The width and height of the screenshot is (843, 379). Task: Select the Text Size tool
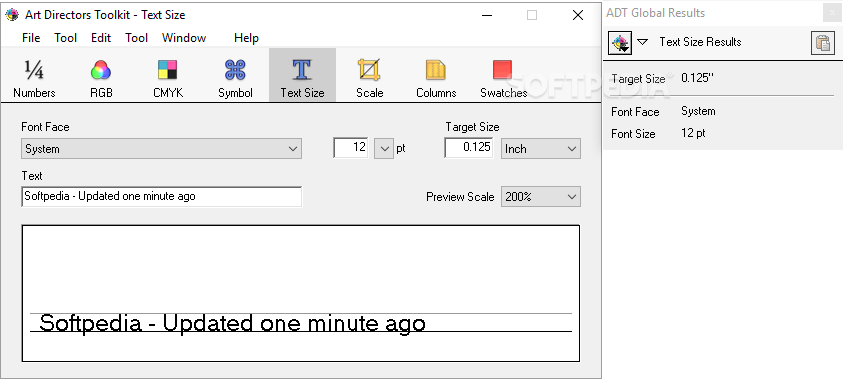(x=302, y=75)
